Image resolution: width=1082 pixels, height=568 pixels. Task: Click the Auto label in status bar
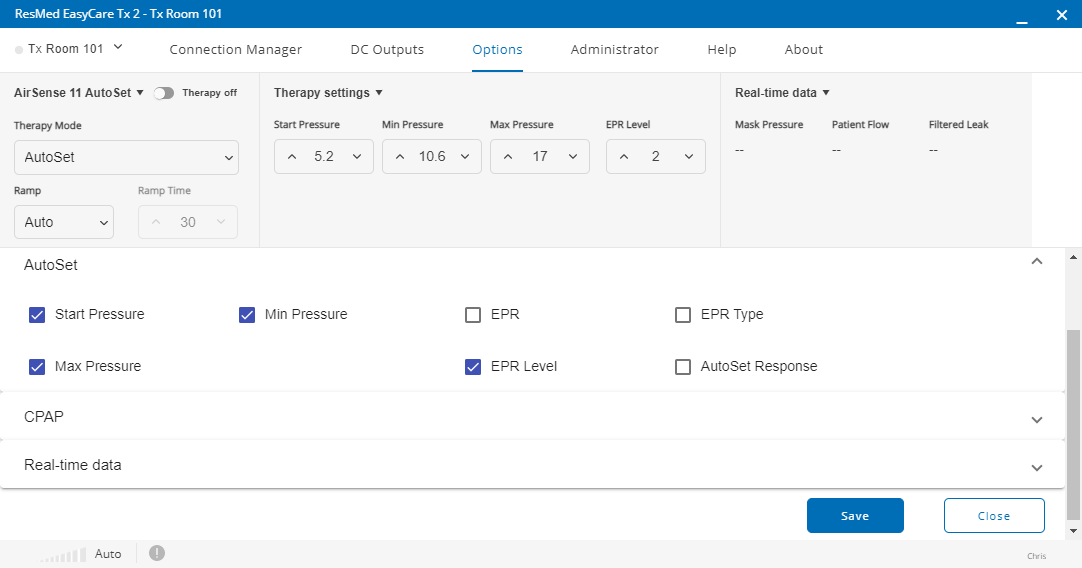click(108, 554)
